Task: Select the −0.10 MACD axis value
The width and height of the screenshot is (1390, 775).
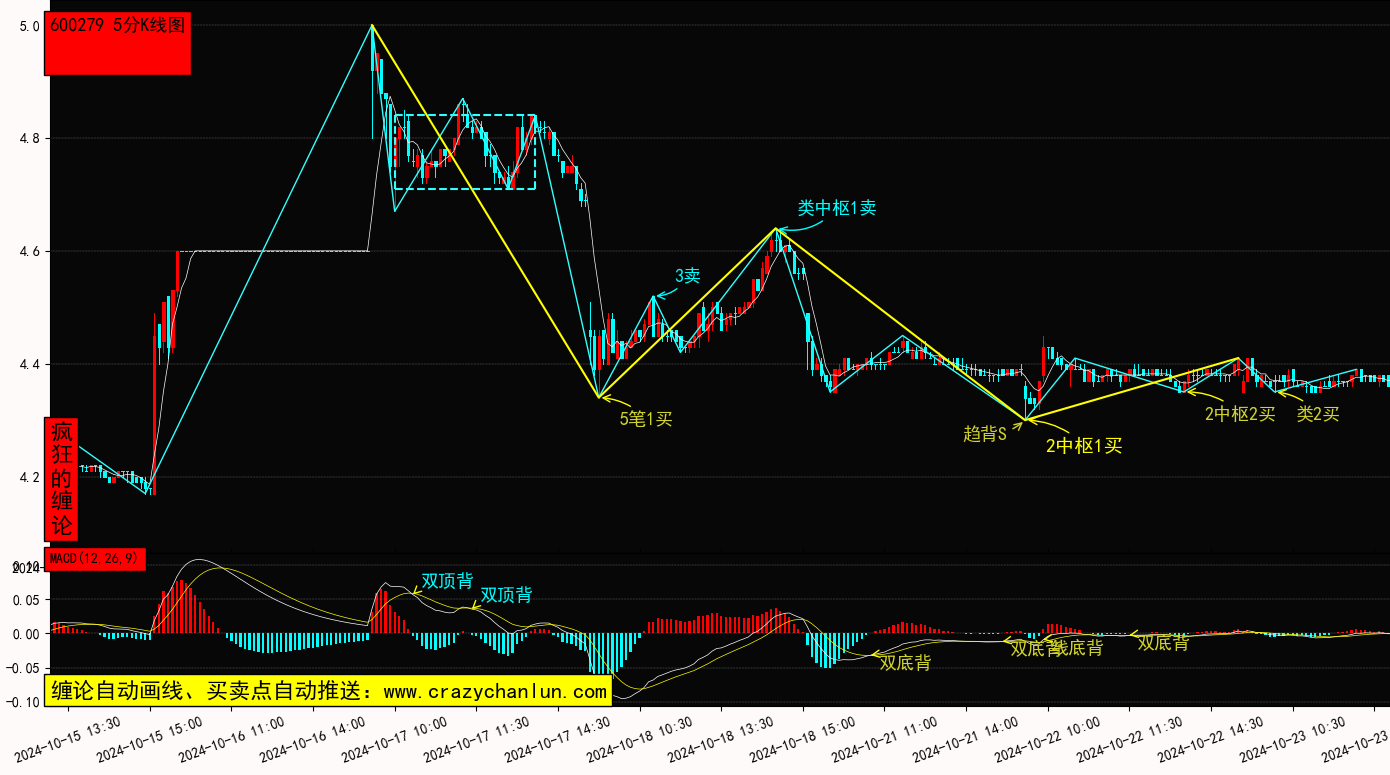Action: pyautogui.click(x=21, y=702)
